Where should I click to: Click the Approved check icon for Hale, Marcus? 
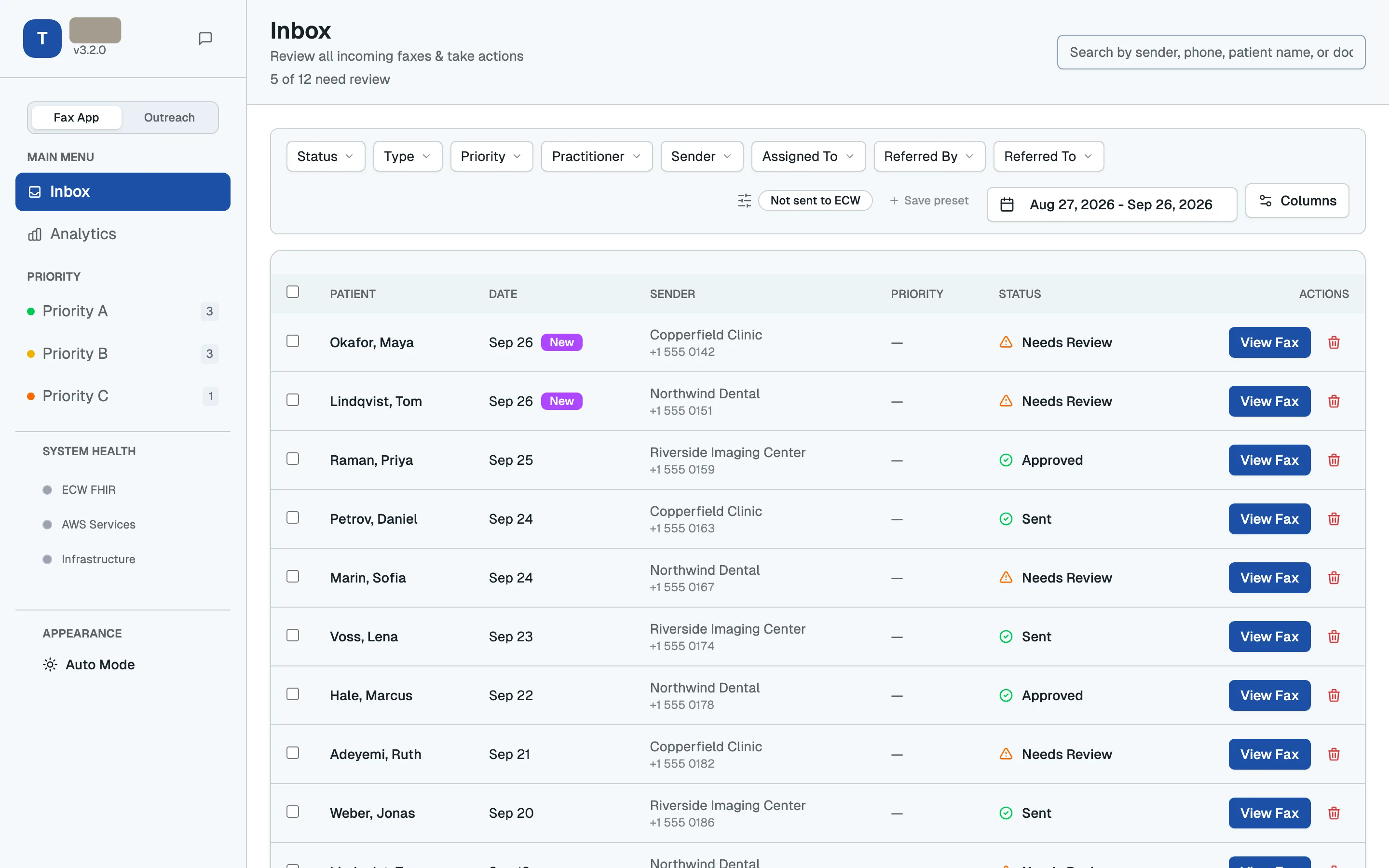1006,695
